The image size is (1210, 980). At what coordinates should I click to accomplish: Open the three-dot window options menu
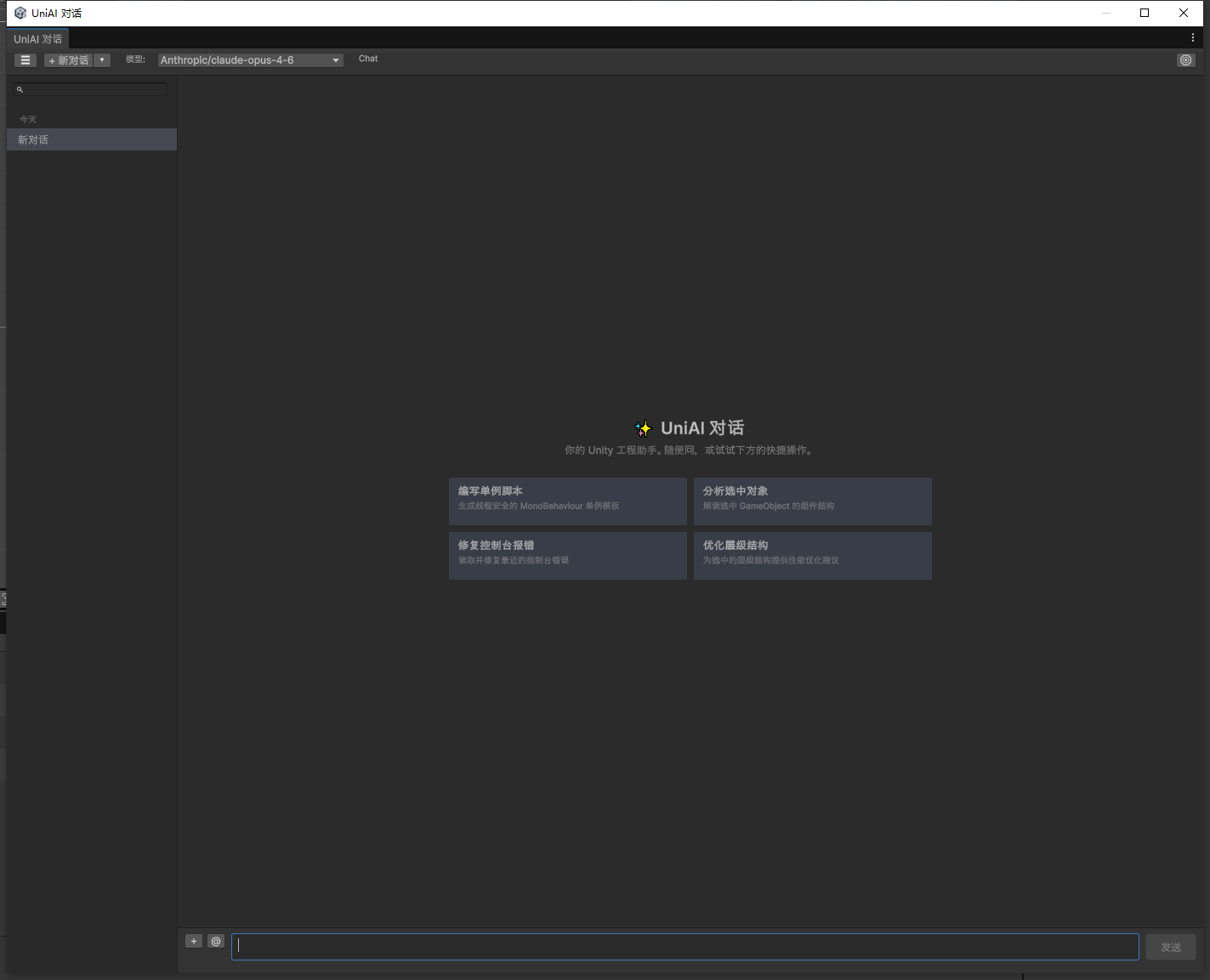click(x=1193, y=38)
